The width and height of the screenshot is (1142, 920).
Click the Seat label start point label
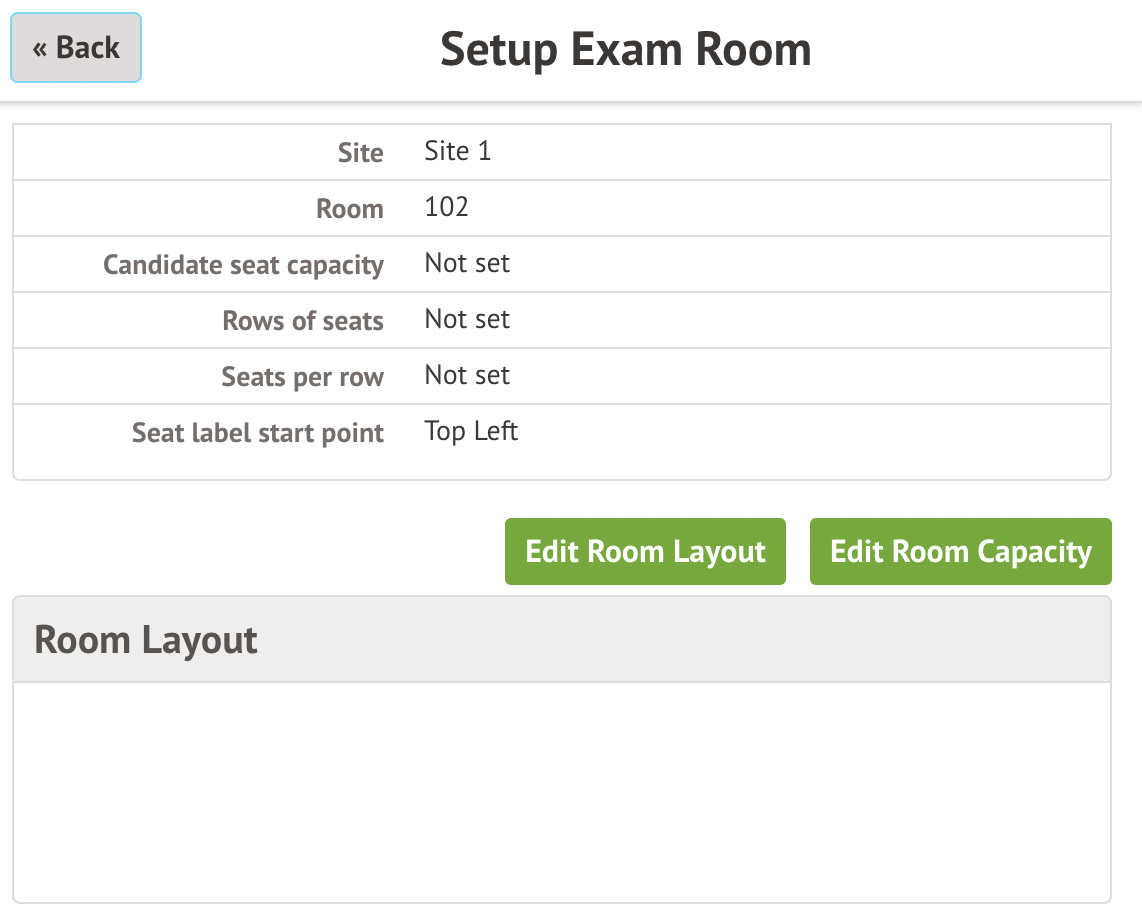pos(258,433)
